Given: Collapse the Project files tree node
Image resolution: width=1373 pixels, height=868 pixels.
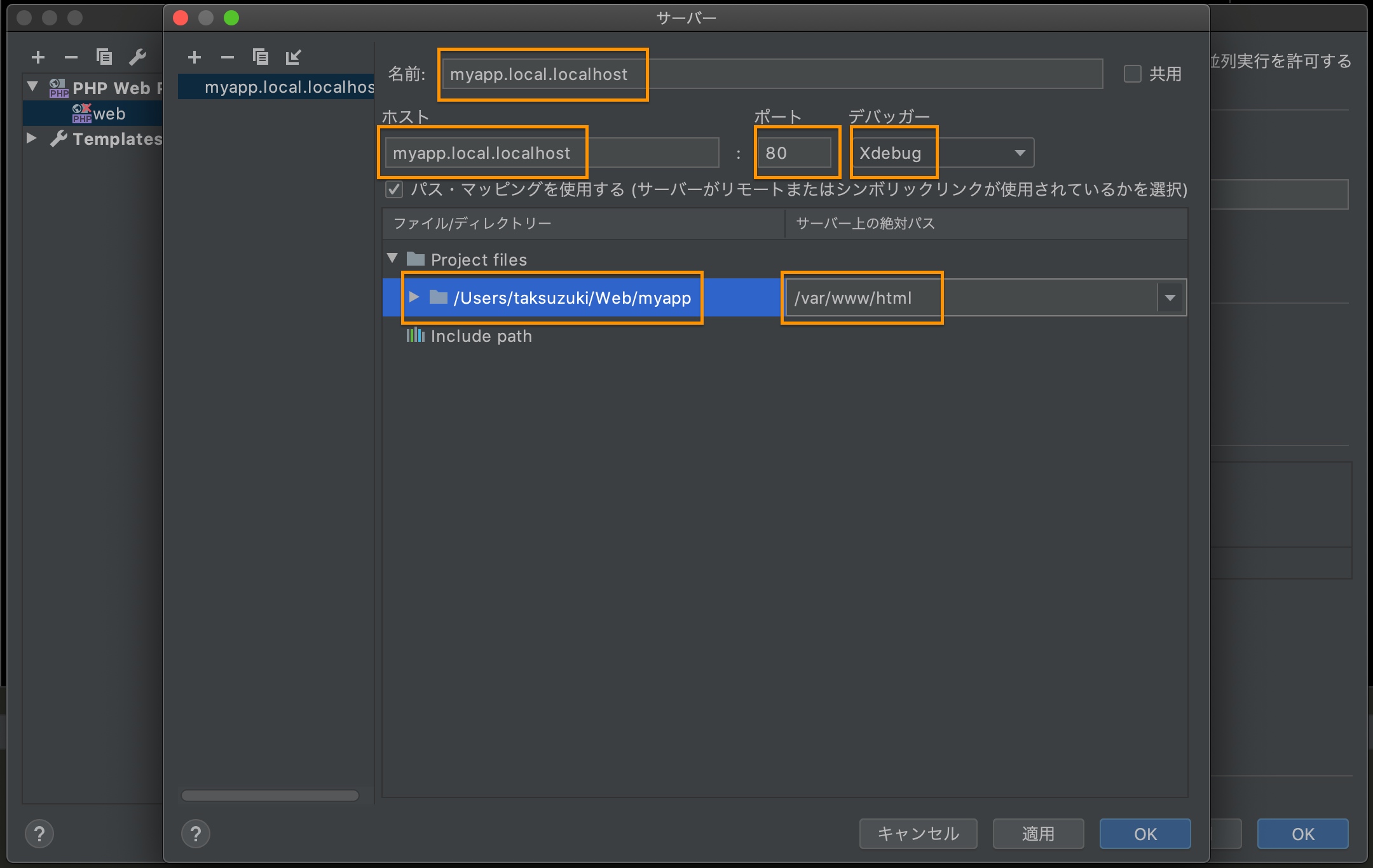Looking at the screenshot, I should pyautogui.click(x=392, y=259).
